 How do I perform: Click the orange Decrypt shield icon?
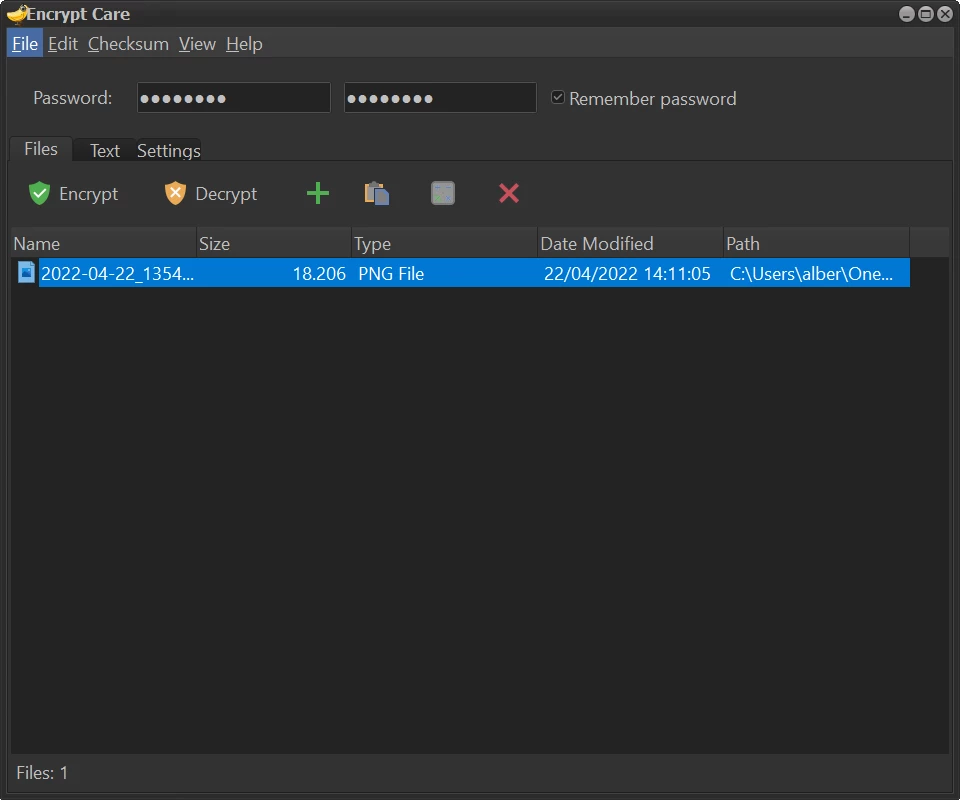coord(175,193)
